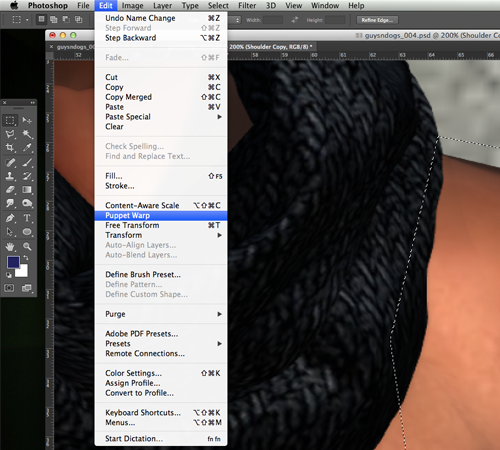Choose Puppet Warp from Edit menu
The height and width of the screenshot is (450, 500).
pos(161,215)
